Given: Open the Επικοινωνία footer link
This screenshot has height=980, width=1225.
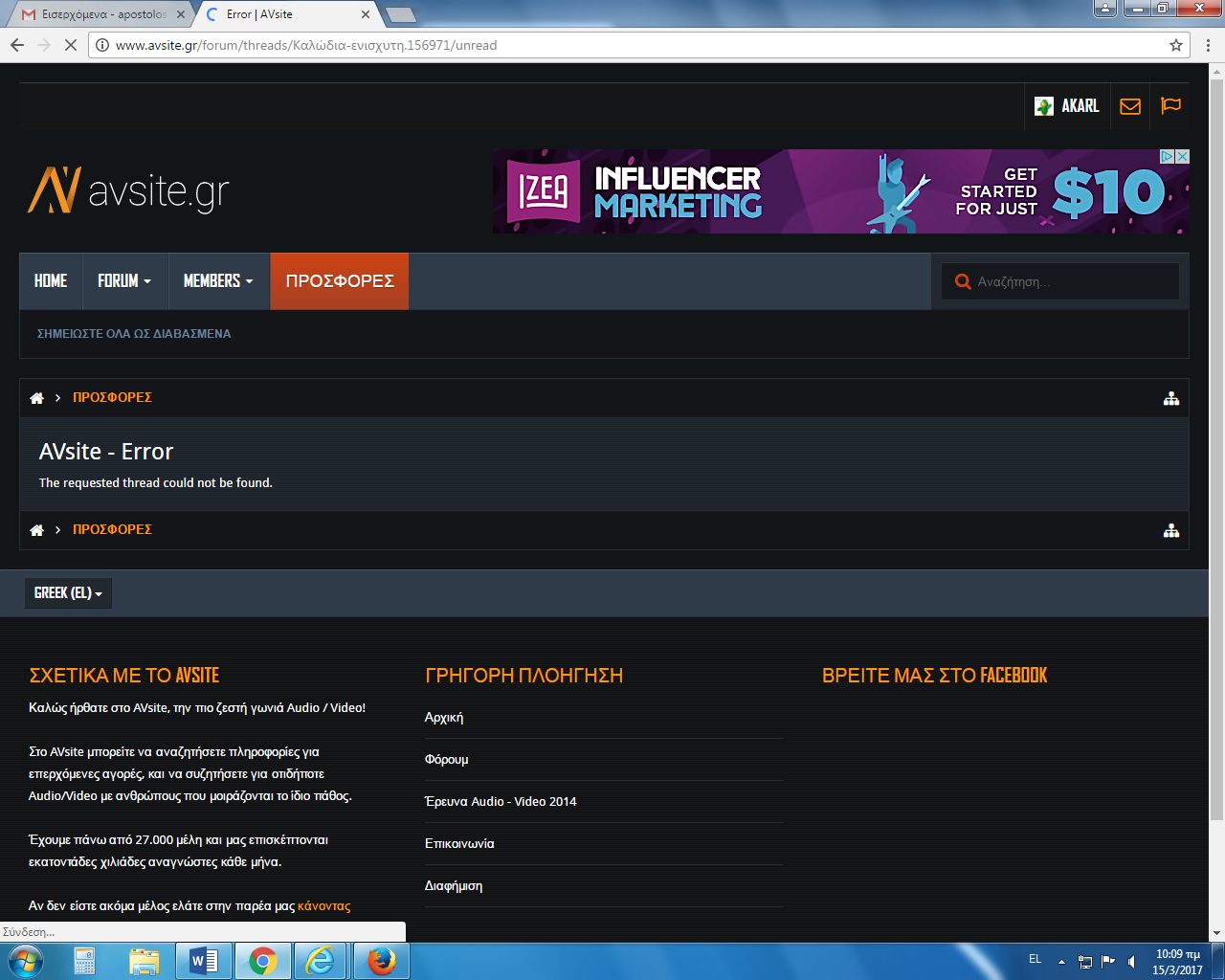Looking at the screenshot, I should (x=459, y=843).
